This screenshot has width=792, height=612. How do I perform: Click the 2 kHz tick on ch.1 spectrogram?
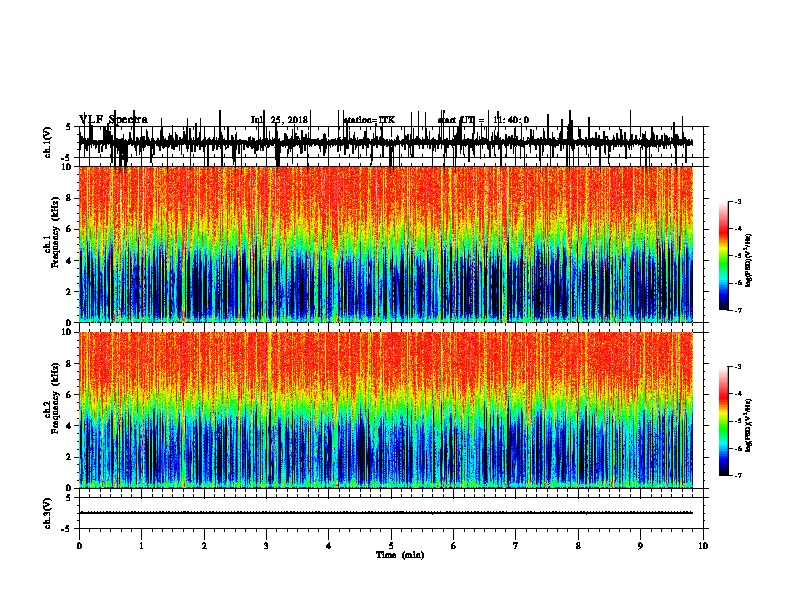click(70, 292)
